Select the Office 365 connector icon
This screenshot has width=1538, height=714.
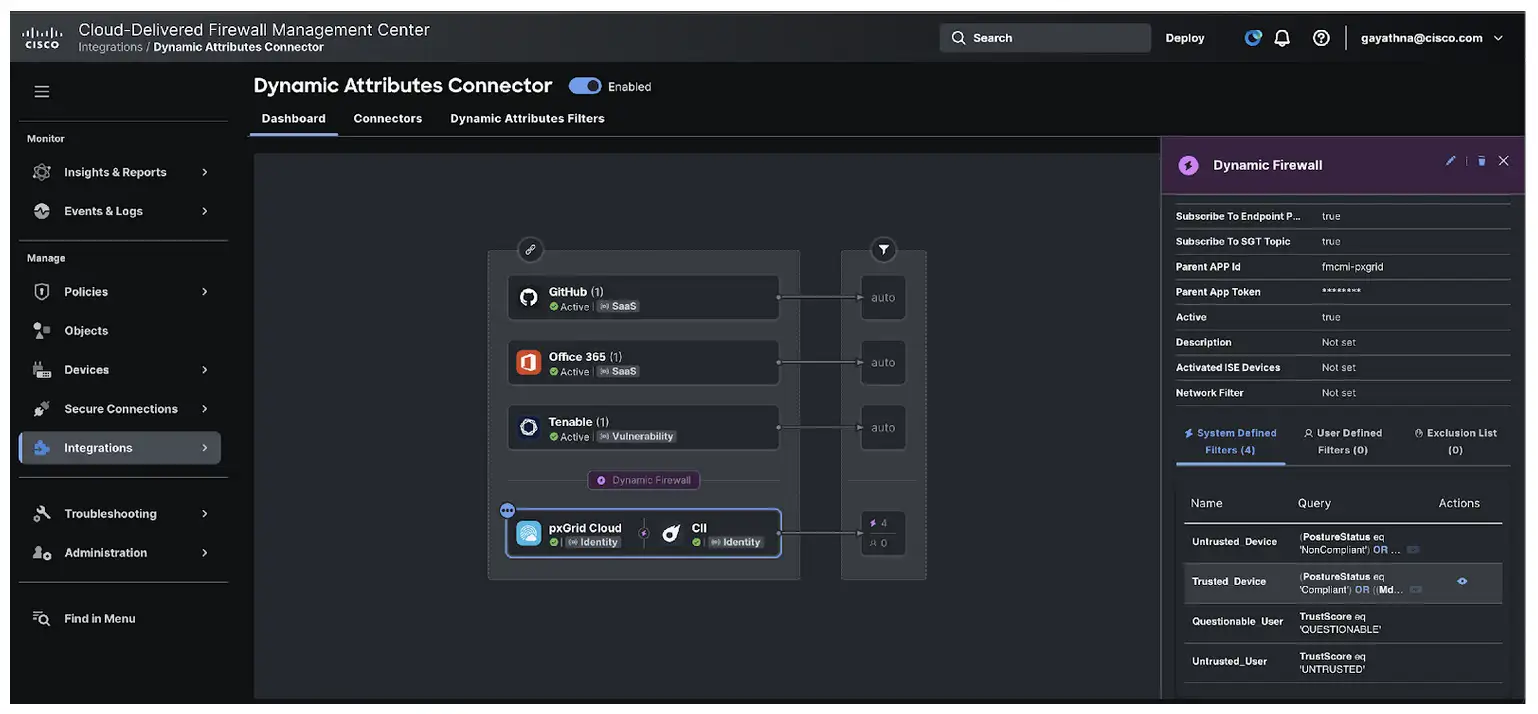pos(528,362)
